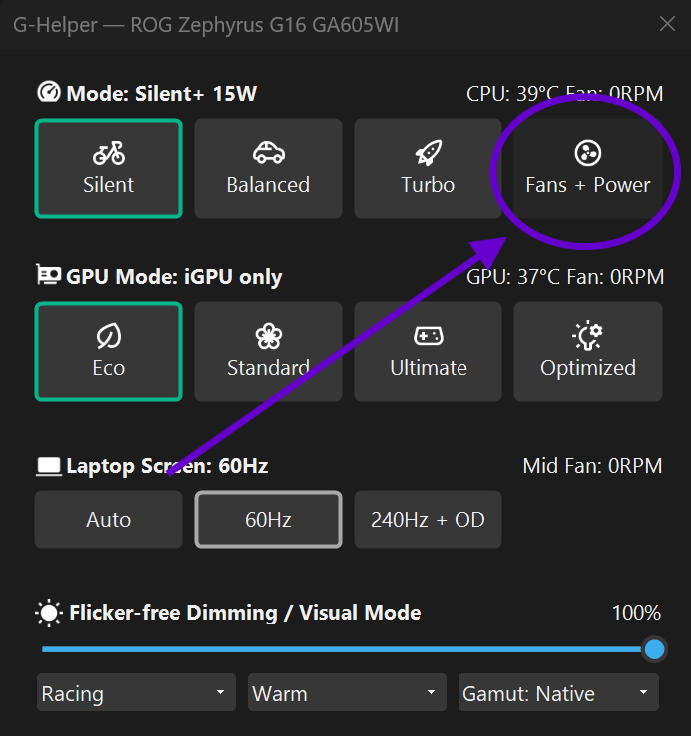Viewport: 691px width, 736px height.
Task: Open the Fans + Power settings
Action: click(x=588, y=169)
